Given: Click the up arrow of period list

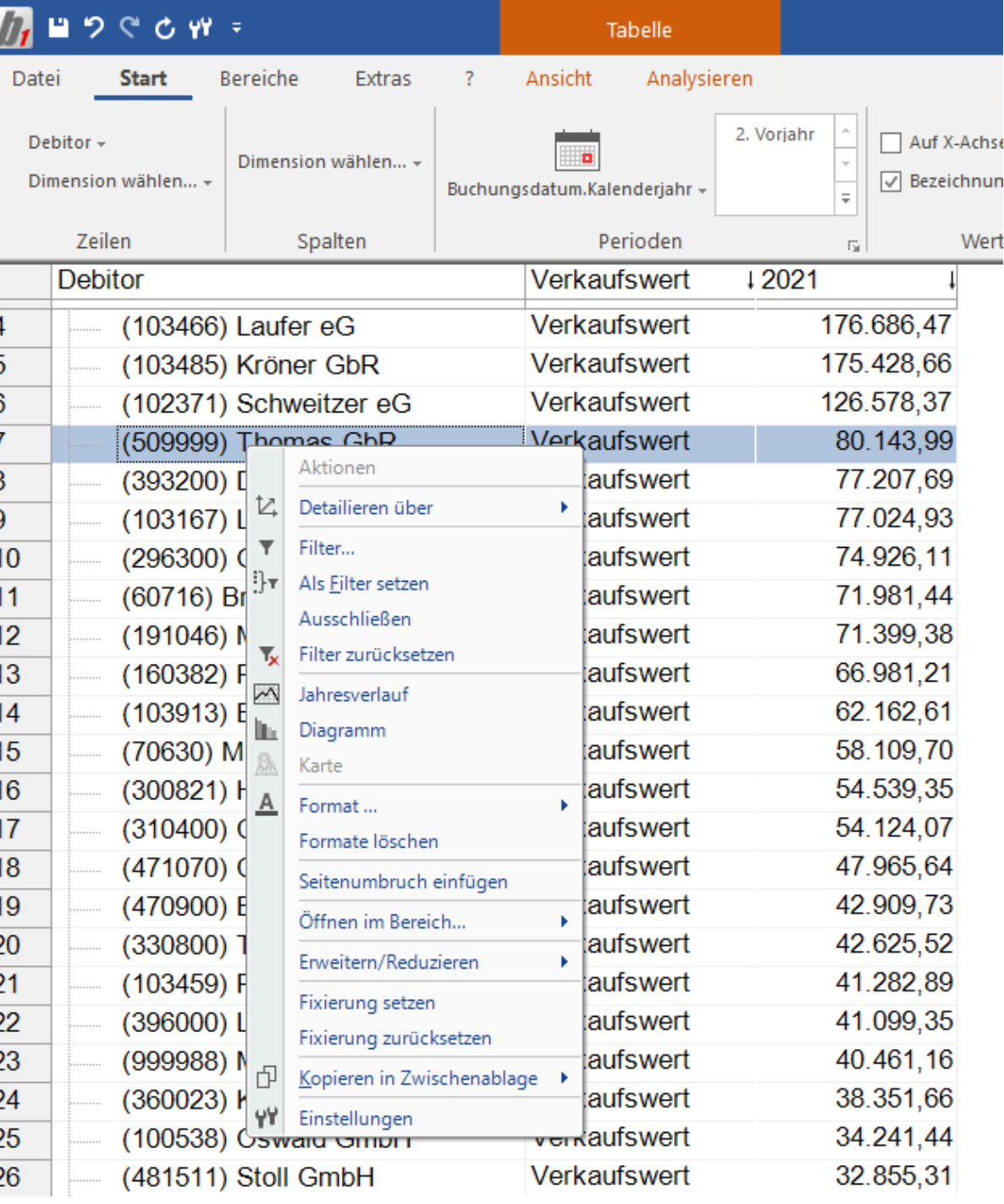Looking at the screenshot, I should [845, 130].
